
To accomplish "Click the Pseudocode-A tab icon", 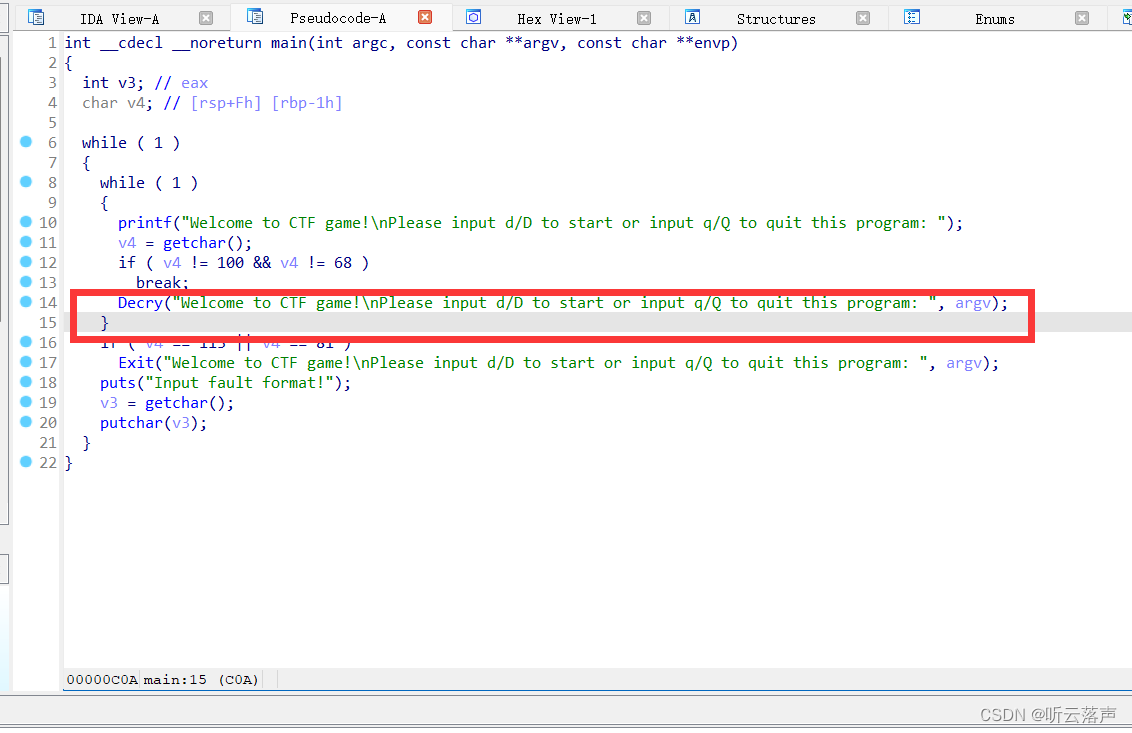I will (x=253, y=17).
